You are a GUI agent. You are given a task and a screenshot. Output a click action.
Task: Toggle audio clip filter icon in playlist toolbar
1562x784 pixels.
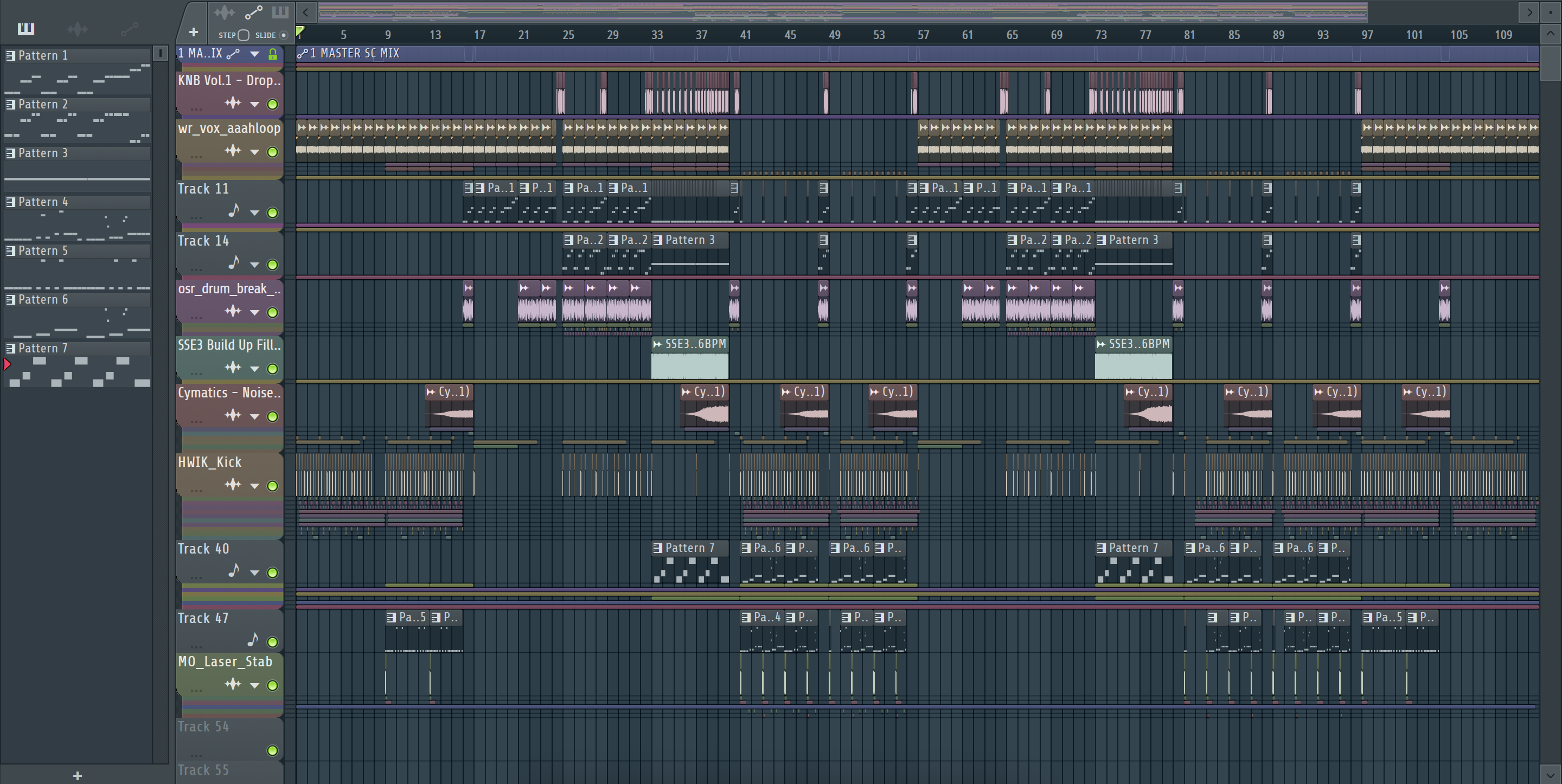(x=225, y=12)
